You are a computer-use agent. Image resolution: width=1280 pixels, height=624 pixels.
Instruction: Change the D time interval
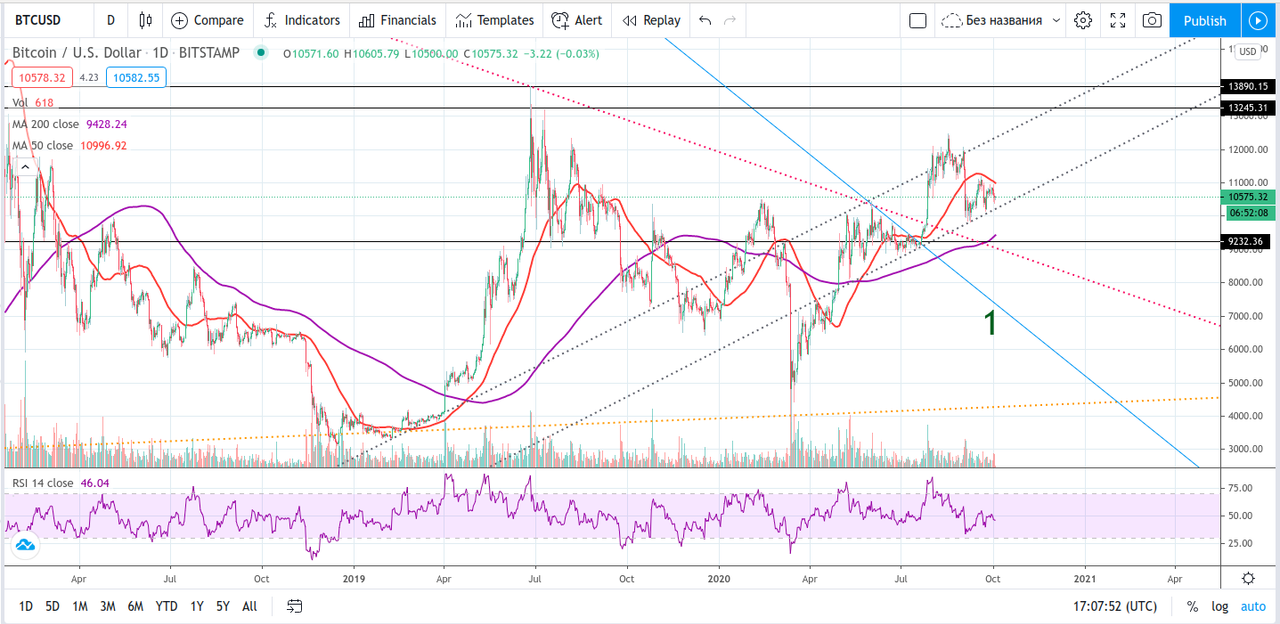coord(110,20)
